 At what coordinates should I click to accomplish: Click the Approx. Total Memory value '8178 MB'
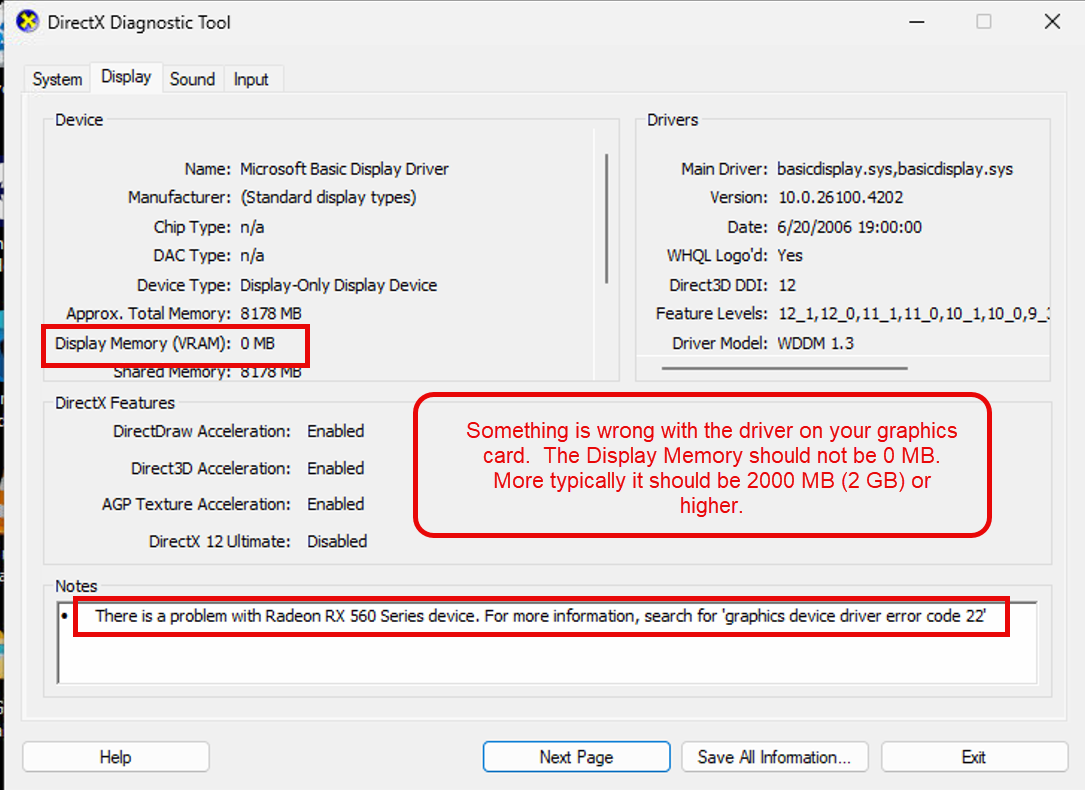tap(271, 314)
